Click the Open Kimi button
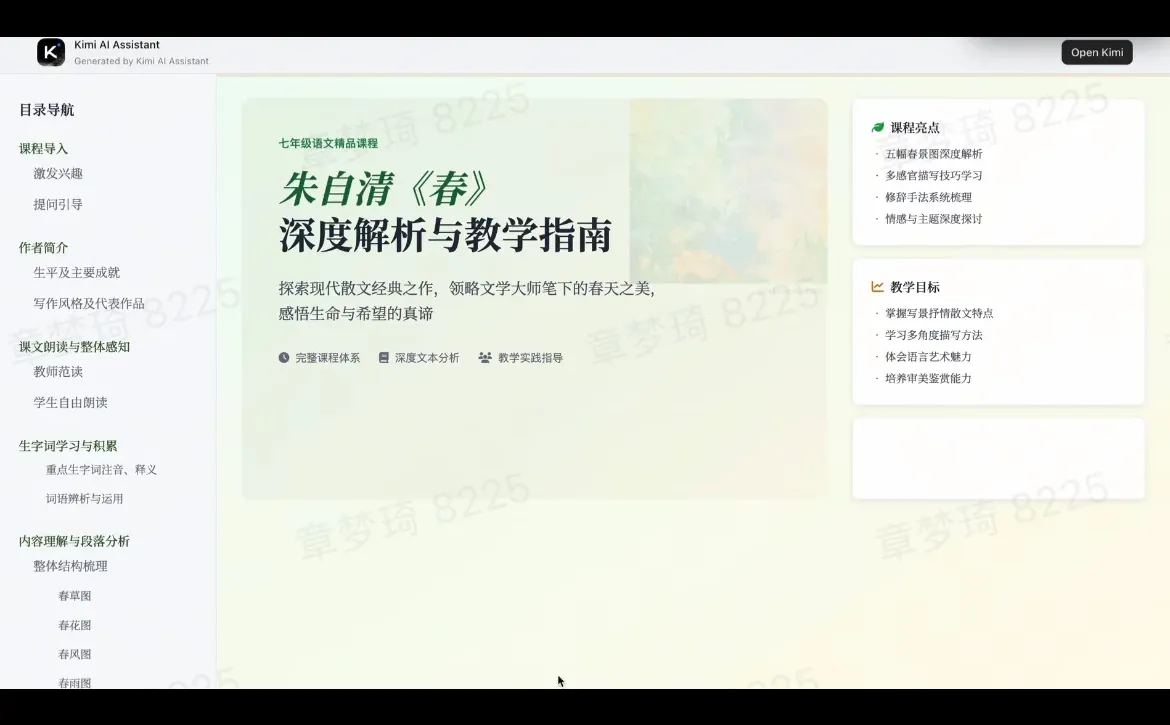The image size is (1170, 725). click(1096, 51)
